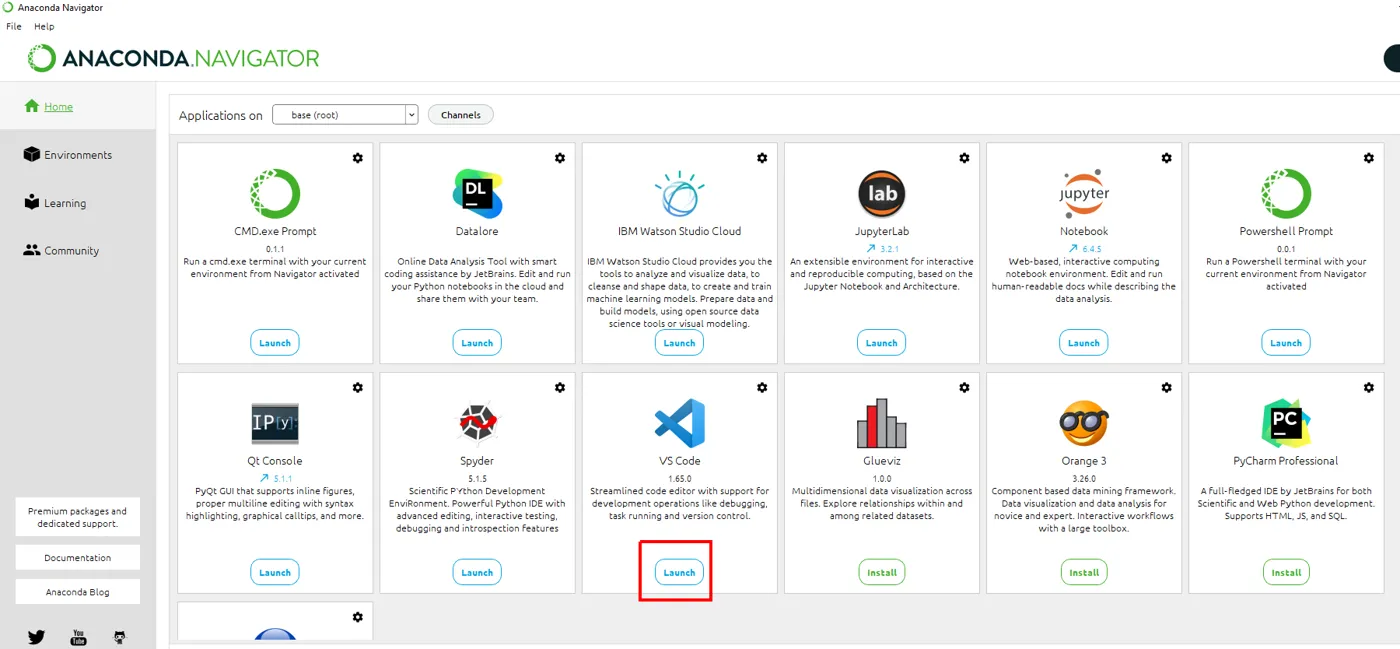Screen dimensions: 1400x649
Task: Click the VS Code logo icon
Action: click(x=680, y=423)
